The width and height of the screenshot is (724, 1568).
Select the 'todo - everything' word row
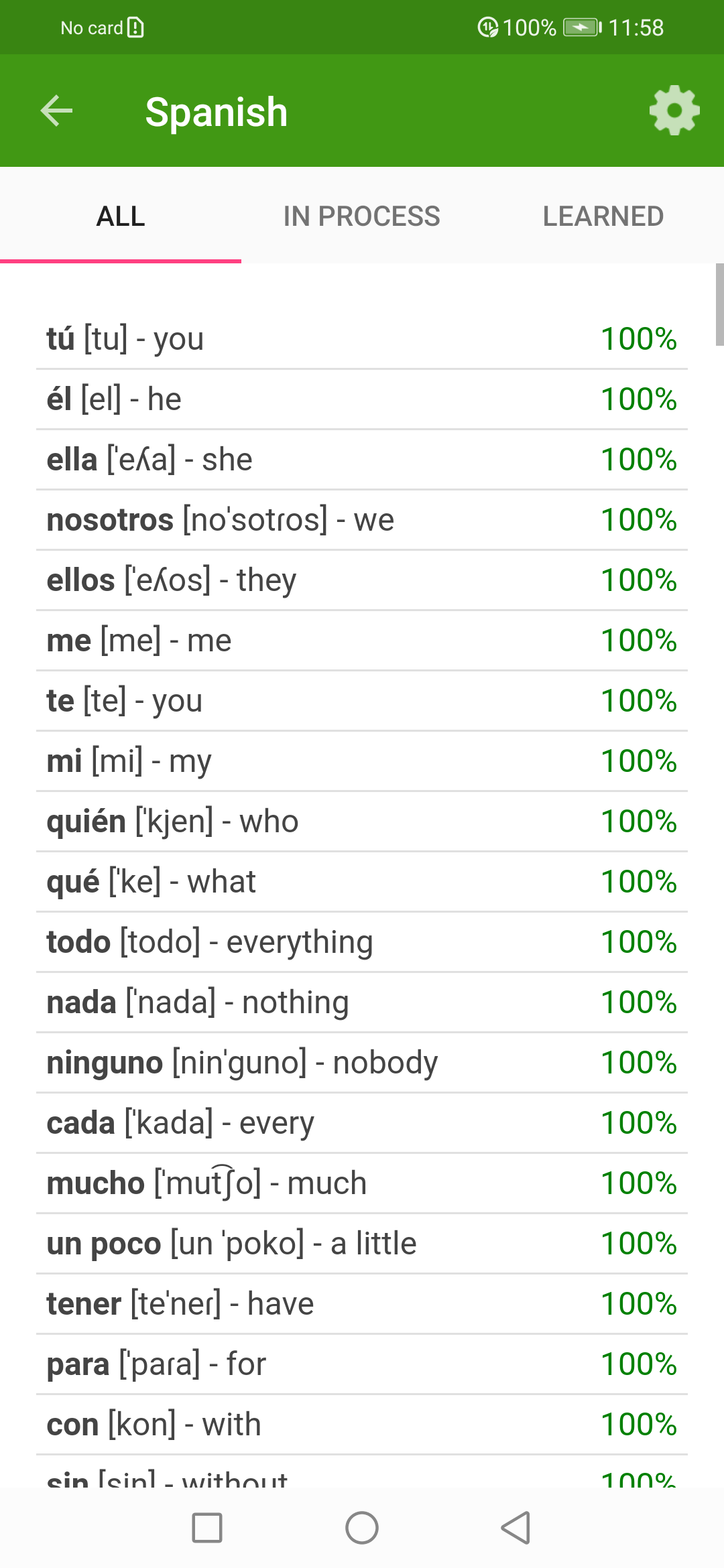362,942
